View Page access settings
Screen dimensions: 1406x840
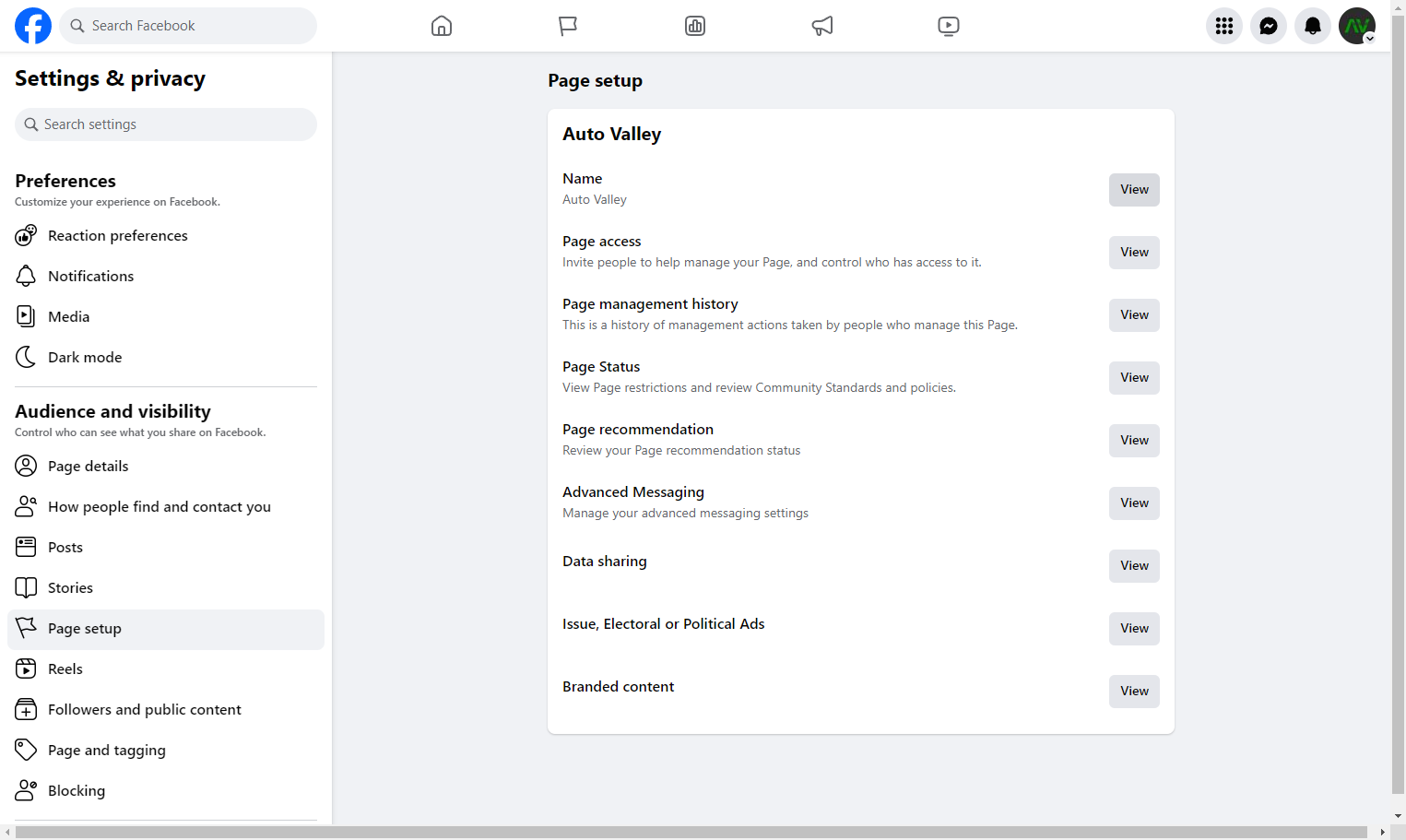tap(1134, 253)
